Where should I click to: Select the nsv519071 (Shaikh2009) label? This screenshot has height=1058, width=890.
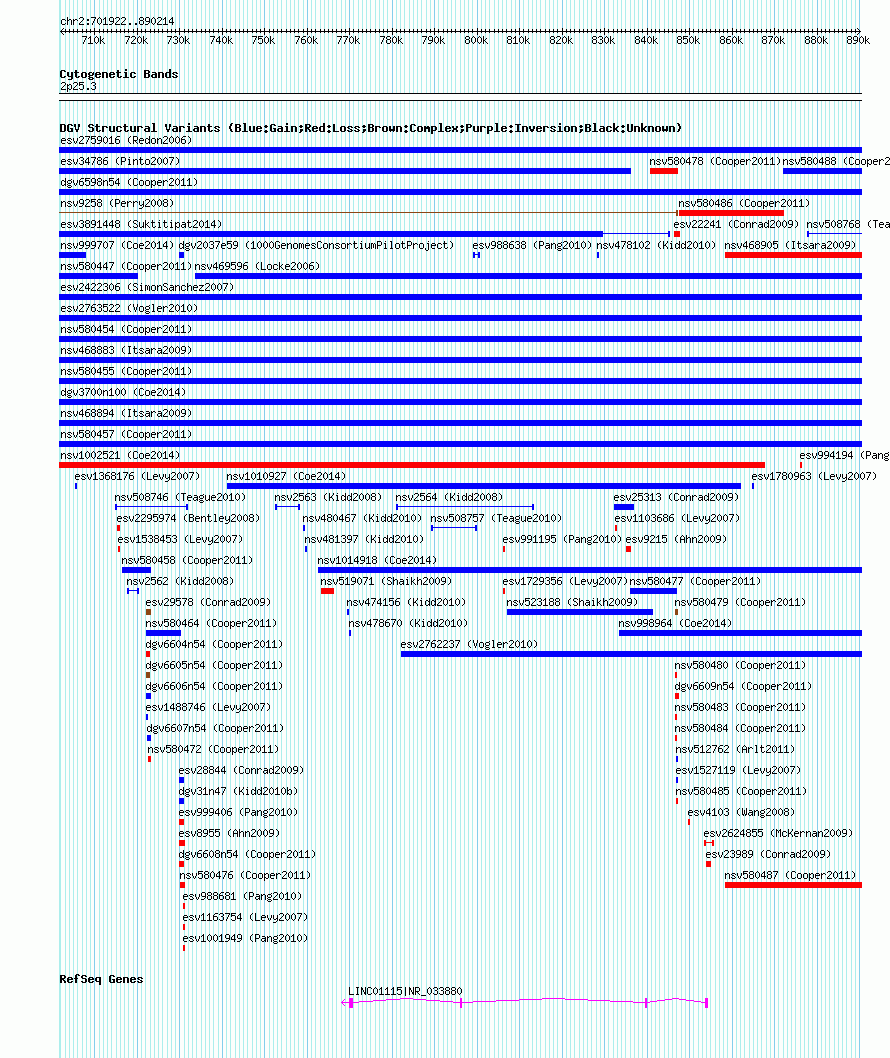coord(386,580)
